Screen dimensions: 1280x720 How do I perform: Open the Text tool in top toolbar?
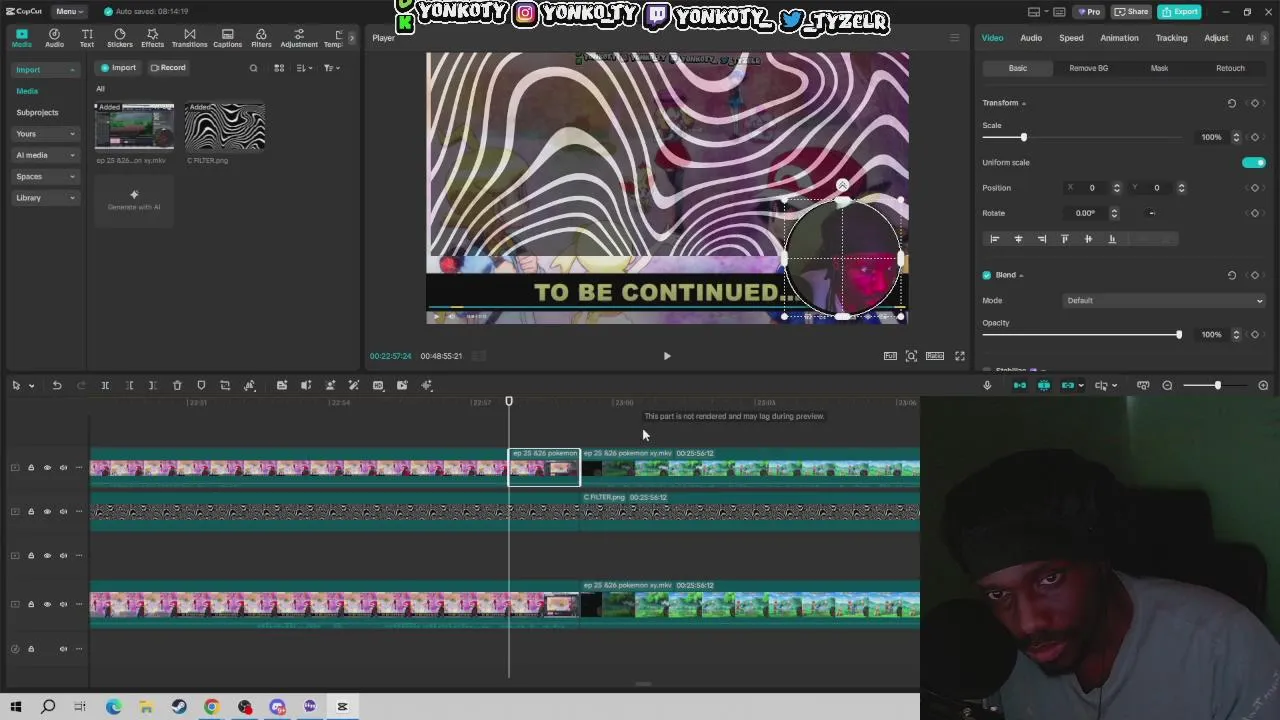pyautogui.click(x=87, y=38)
